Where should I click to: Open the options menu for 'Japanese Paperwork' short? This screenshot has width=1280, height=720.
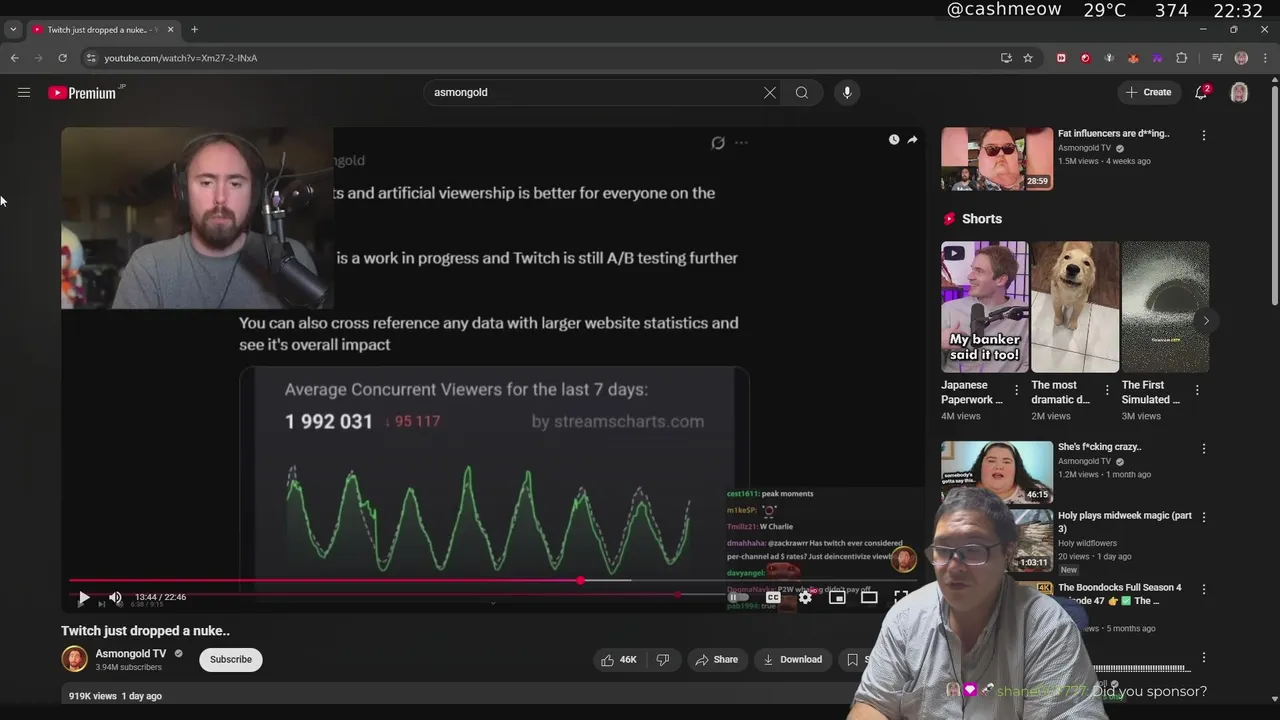(x=1016, y=390)
